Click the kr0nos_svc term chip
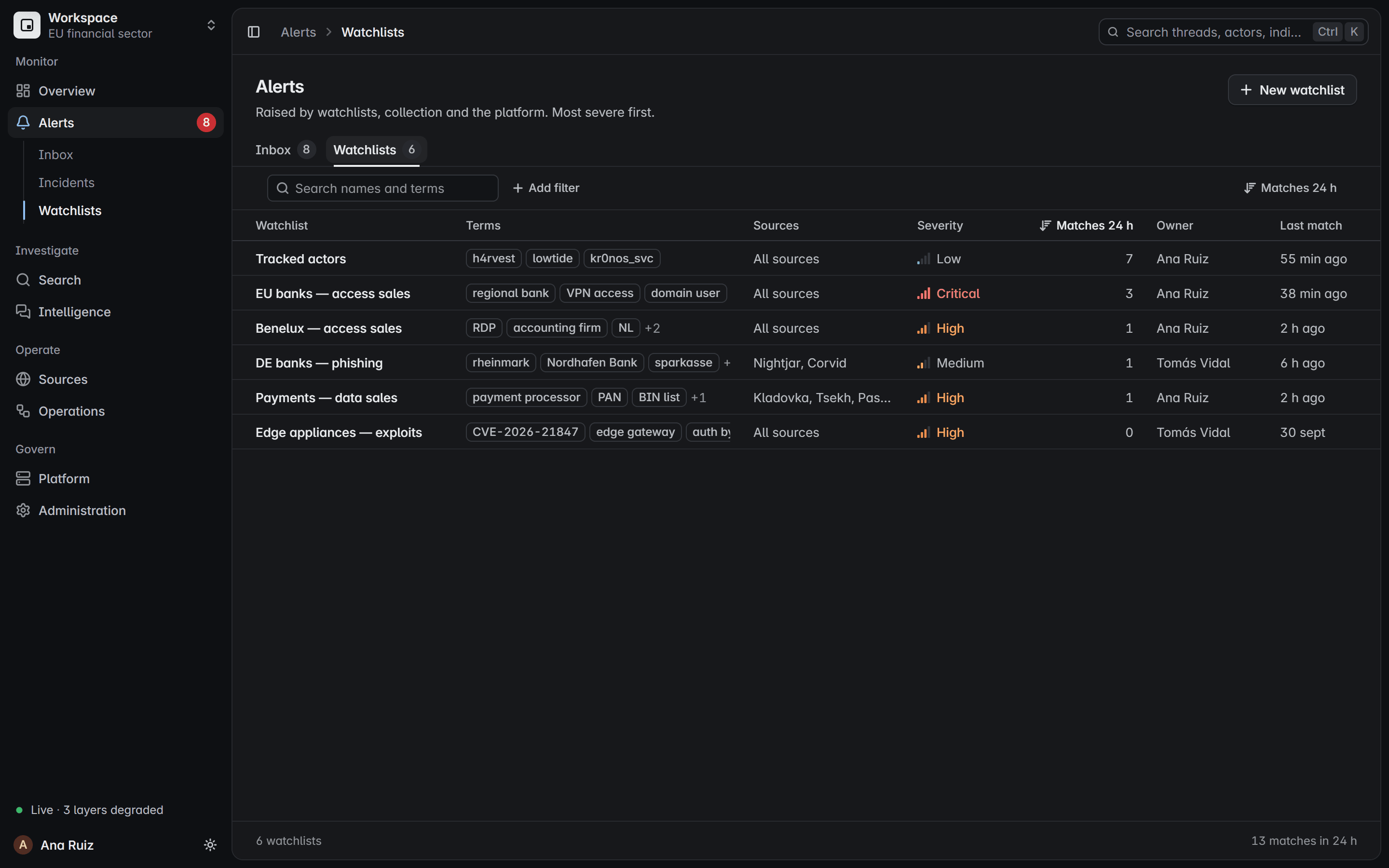Image resolution: width=1389 pixels, height=868 pixels. coord(622,258)
